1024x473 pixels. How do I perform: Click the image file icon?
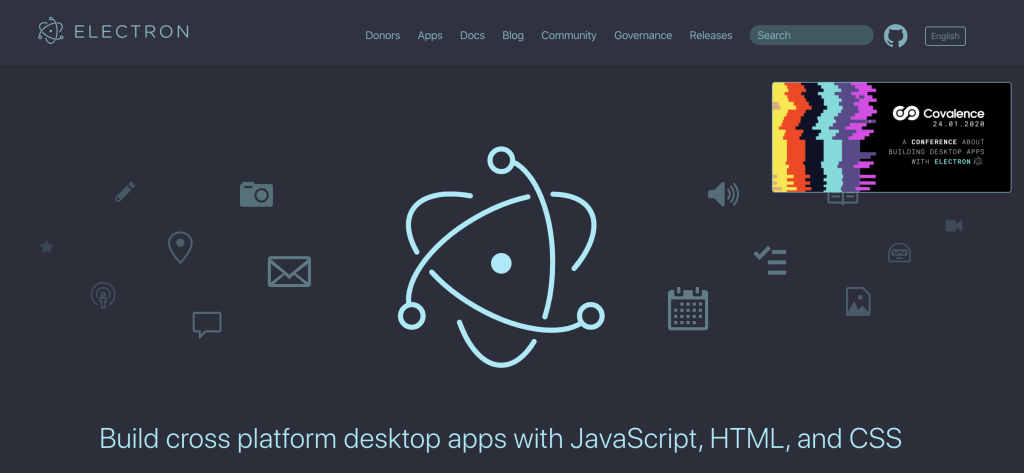[858, 301]
